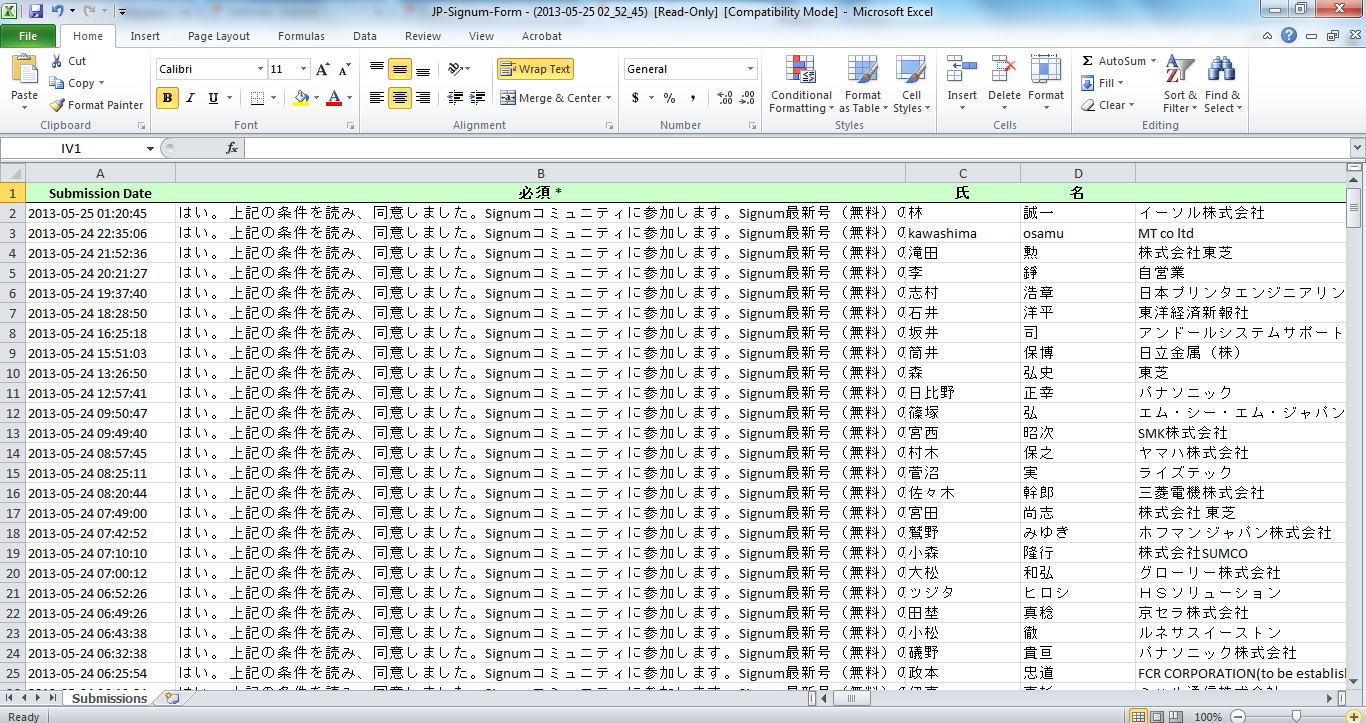This screenshot has height=723, width=1366.
Task: Click the Insert Function fx icon
Action: 232,148
